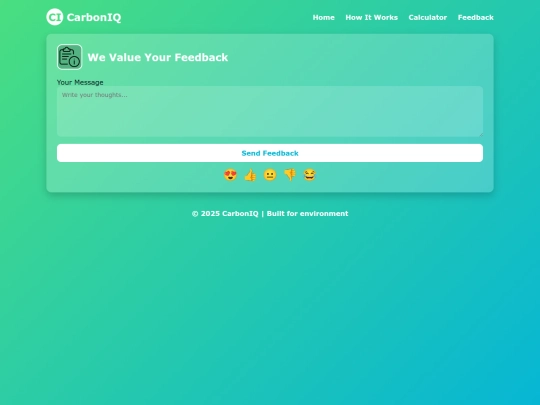Open the Home nav link
The width and height of the screenshot is (540, 405).
323,18
